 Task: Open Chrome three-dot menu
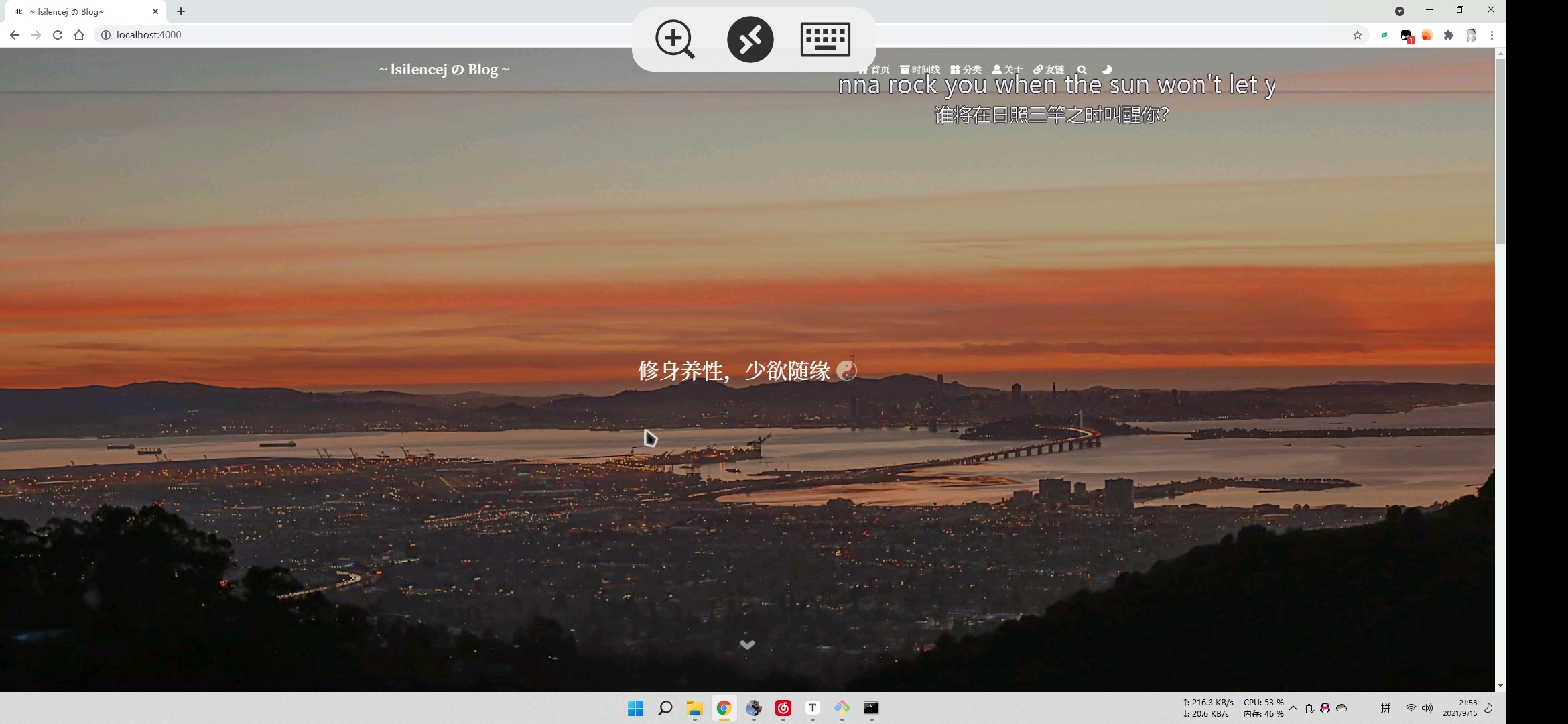click(x=1492, y=35)
